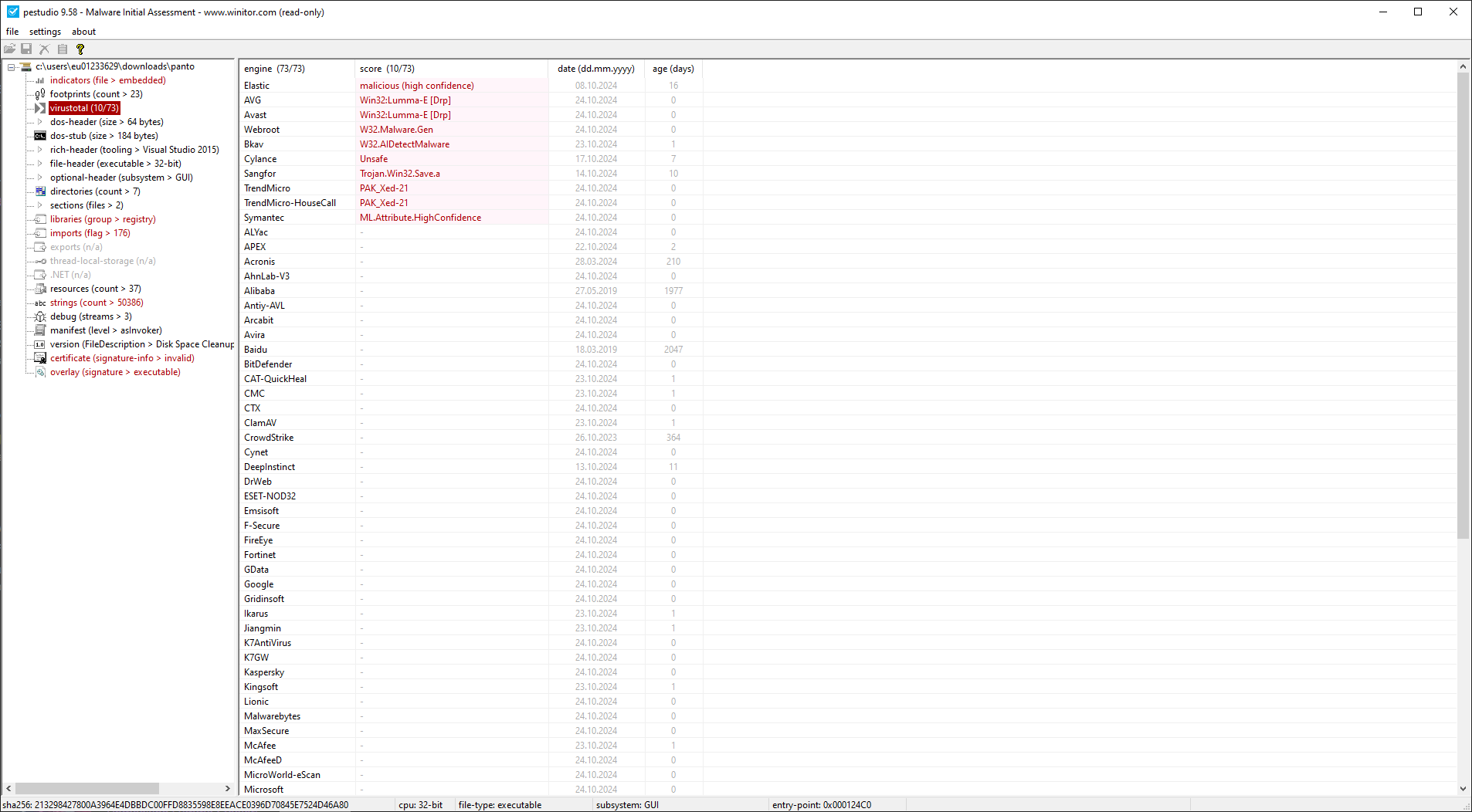The width and height of the screenshot is (1472, 812).
Task: Expand the sections tree node
Action: point(40,205)
